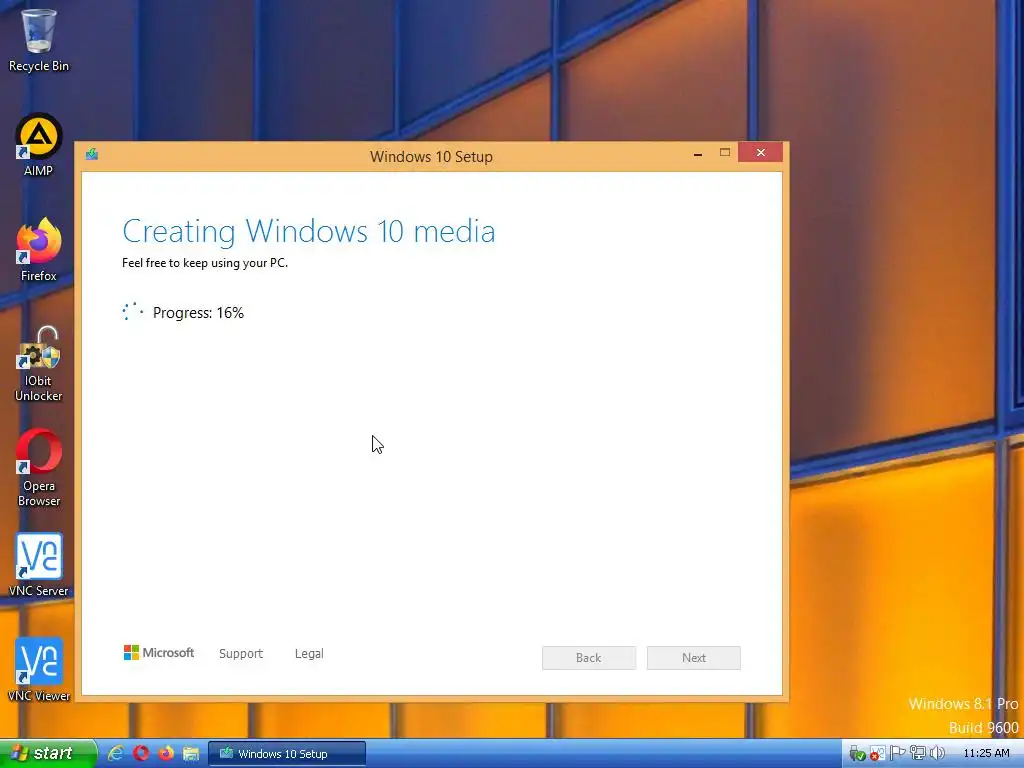Open Action Center flag in tray

click(x=897, y=754)
